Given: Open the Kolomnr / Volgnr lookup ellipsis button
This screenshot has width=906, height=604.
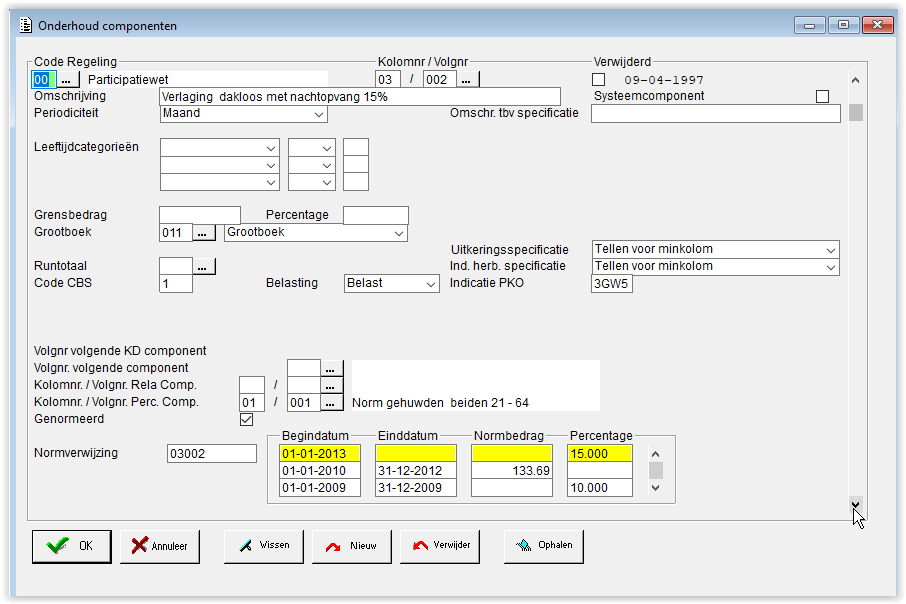Looking at the screenshot, I should (467, 80).
